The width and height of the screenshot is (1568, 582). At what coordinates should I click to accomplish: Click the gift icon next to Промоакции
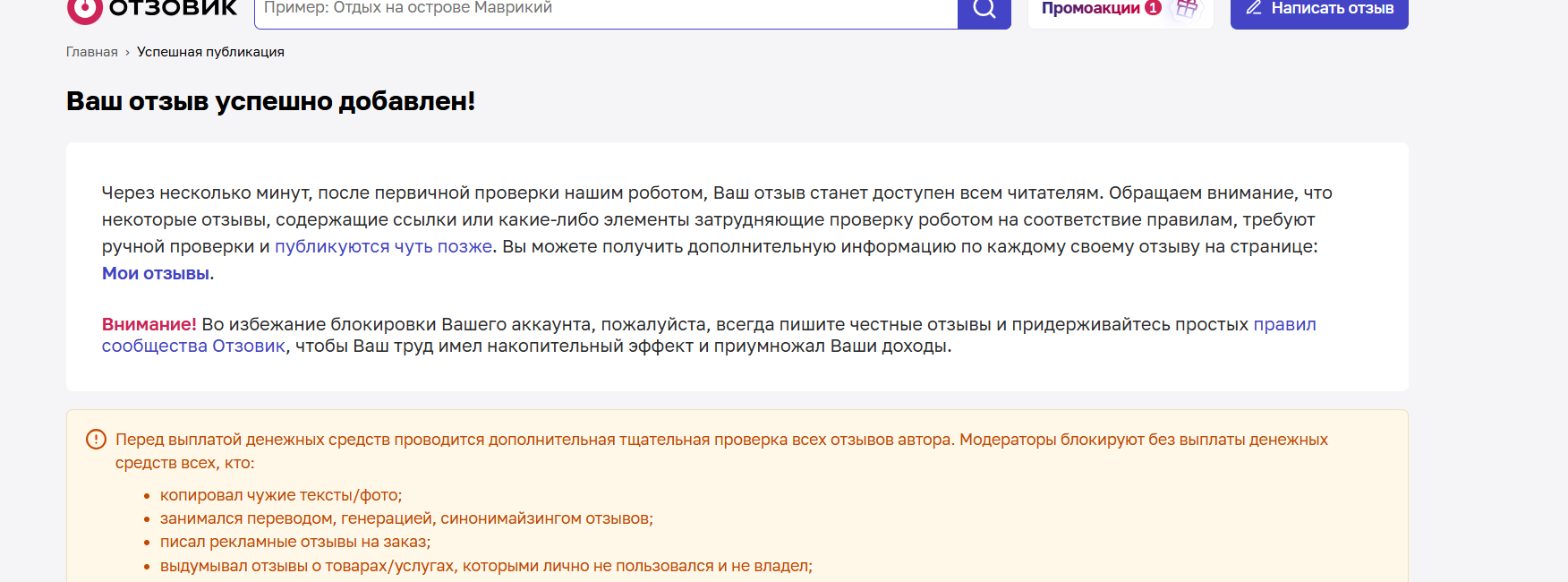tap(1187, 9)
